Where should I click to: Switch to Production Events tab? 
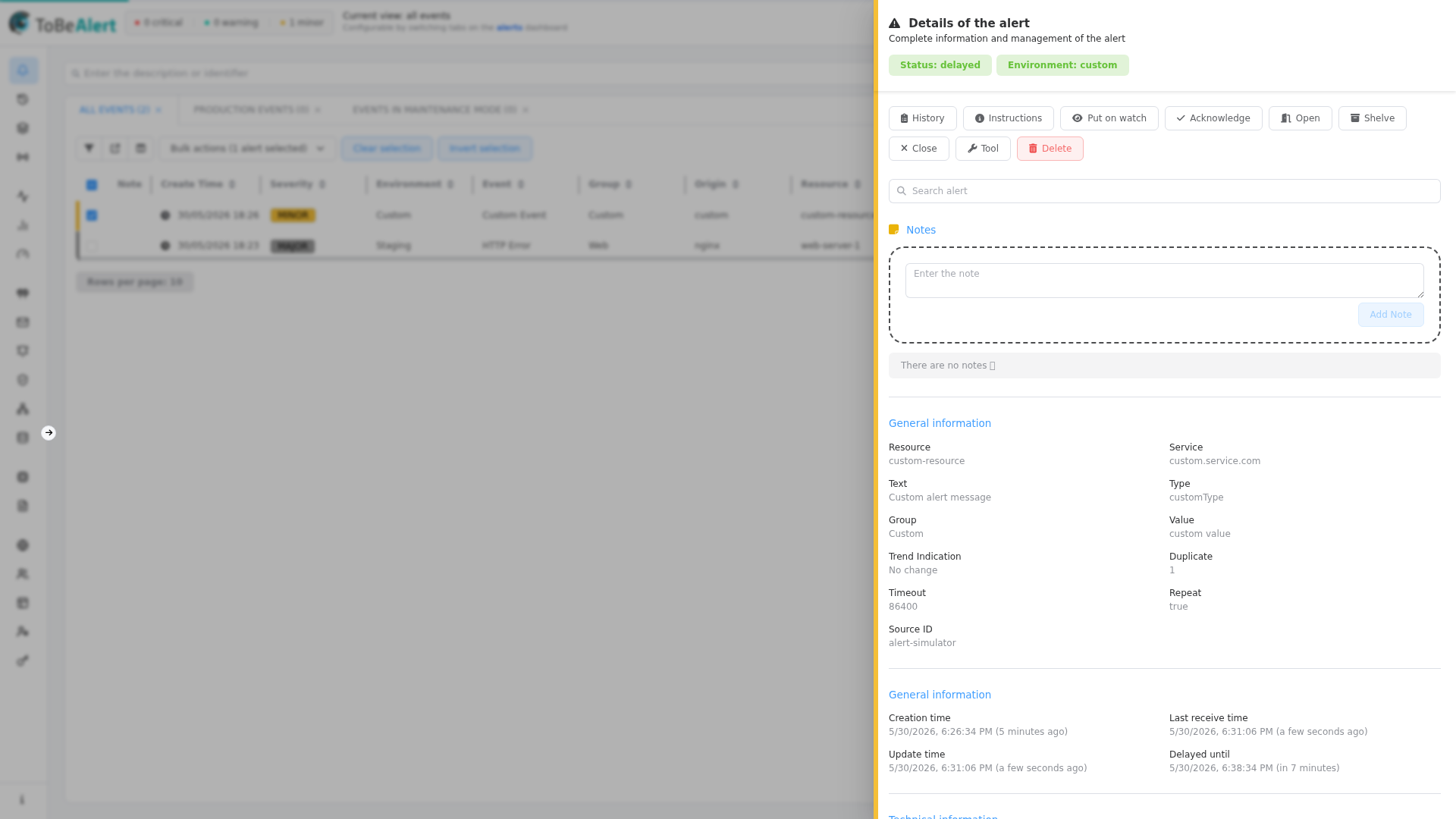(x=251, y=110)
